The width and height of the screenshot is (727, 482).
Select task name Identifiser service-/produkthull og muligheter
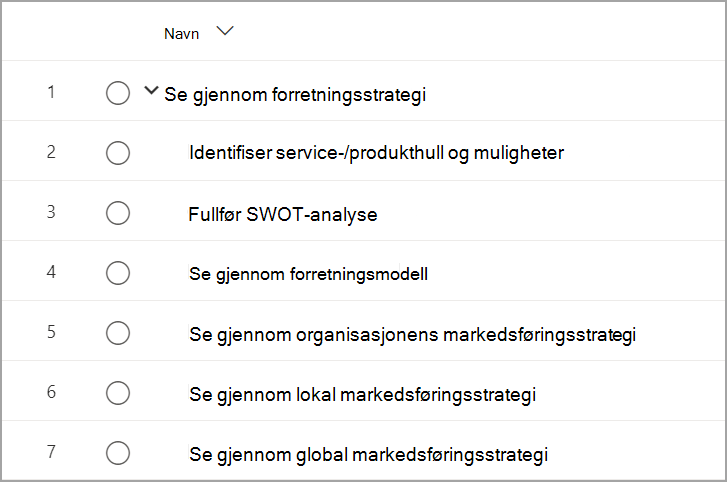point(376,153)
